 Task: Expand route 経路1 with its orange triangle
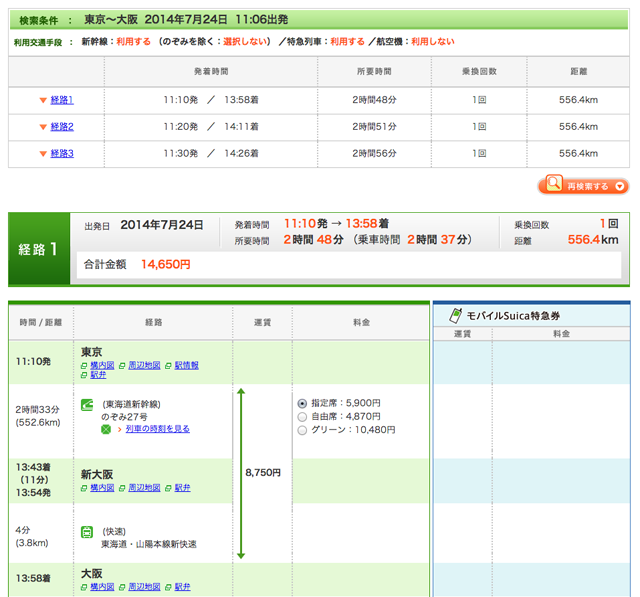(x=43, y=100)
